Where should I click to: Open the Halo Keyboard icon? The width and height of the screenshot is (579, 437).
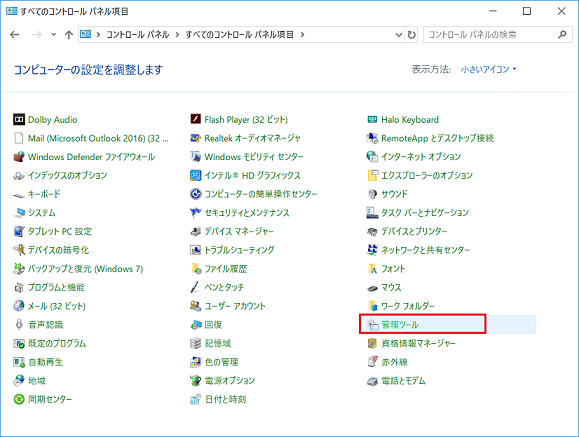372,119
